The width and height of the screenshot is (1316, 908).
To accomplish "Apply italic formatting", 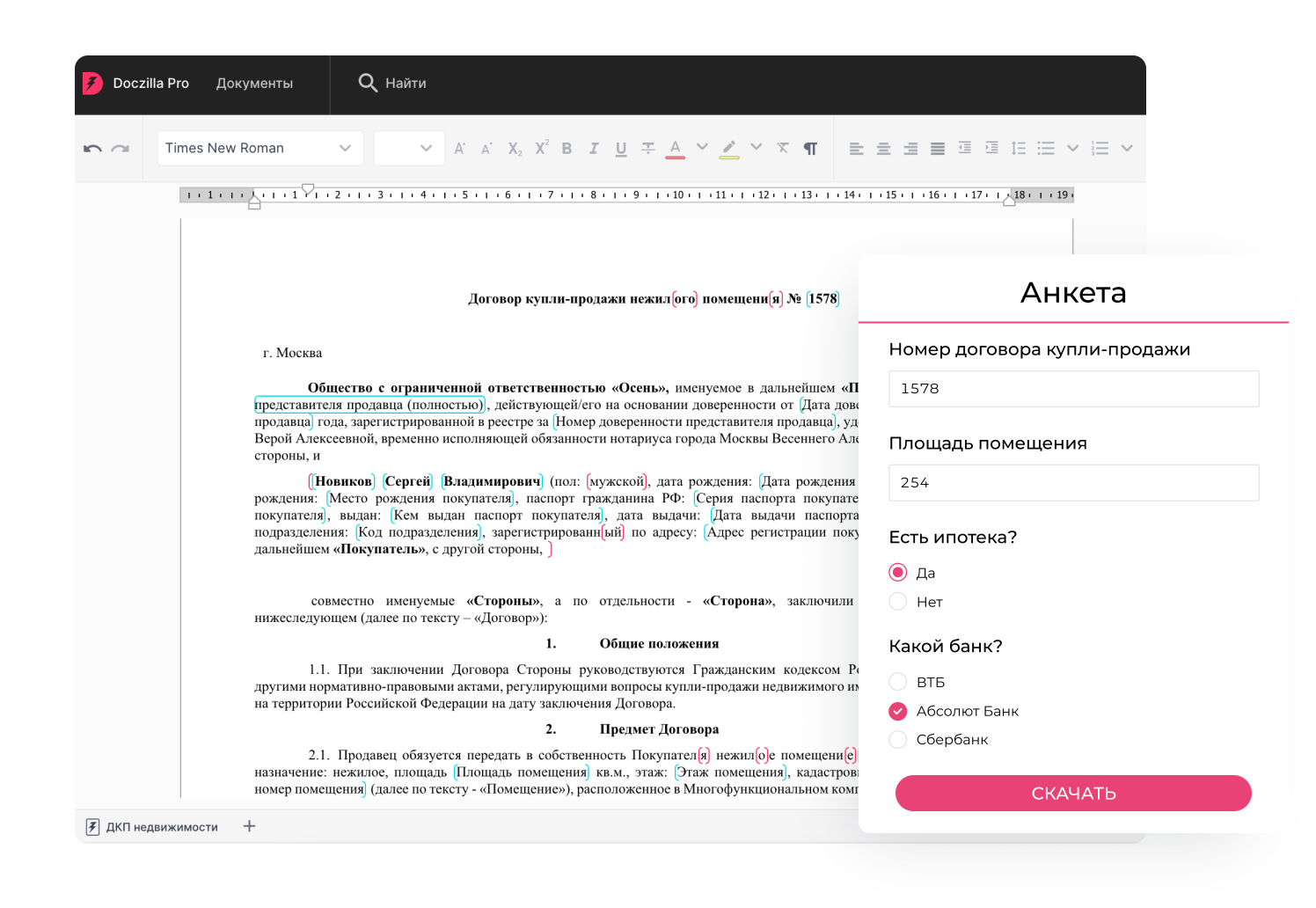I will (x=594, y=148).
